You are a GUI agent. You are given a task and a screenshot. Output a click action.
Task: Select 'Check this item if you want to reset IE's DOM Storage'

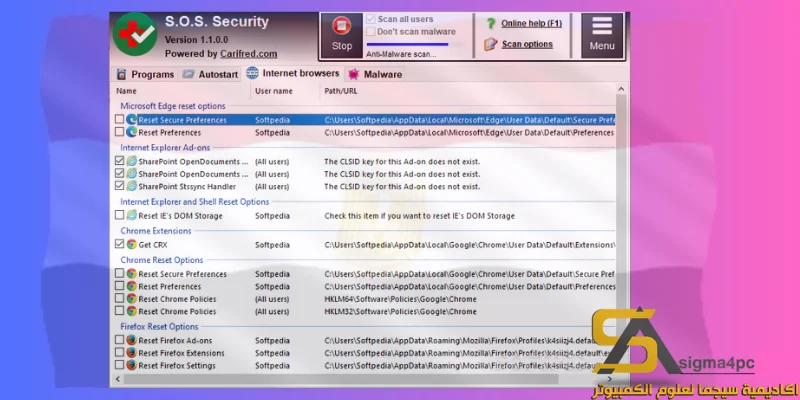pyautogui.click(x=419, y=216)
